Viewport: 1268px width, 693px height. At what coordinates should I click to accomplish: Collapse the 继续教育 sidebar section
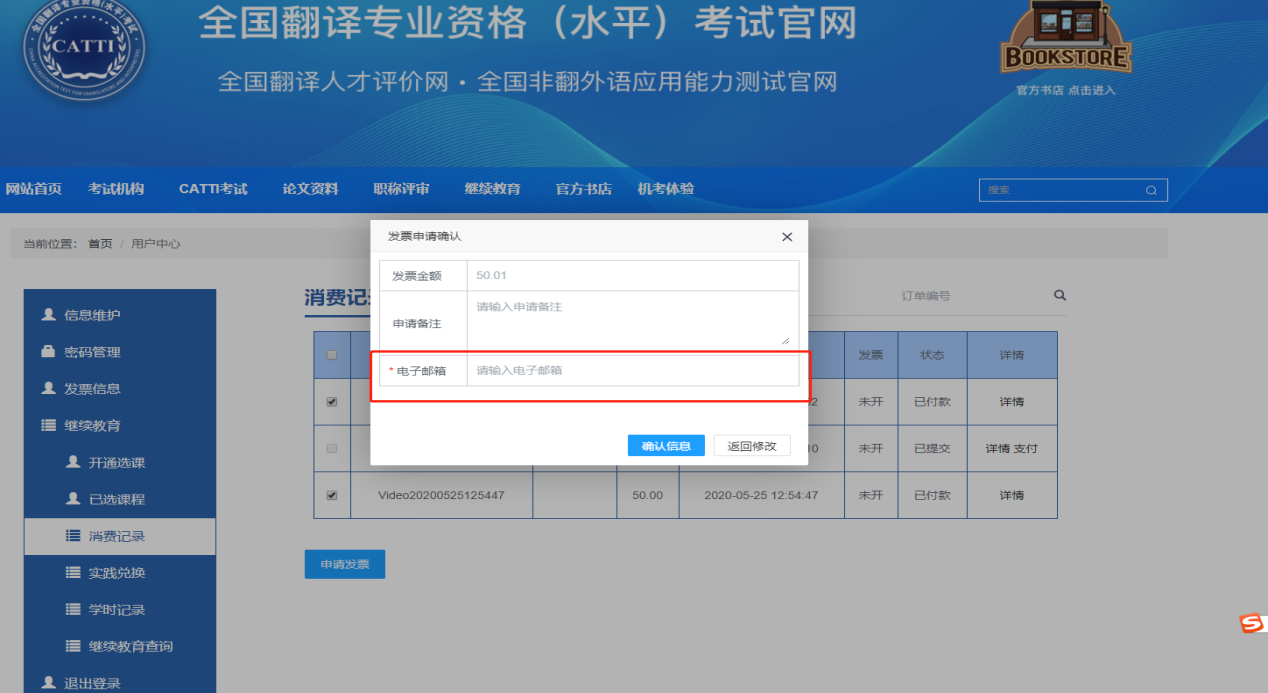coord(92,425)
